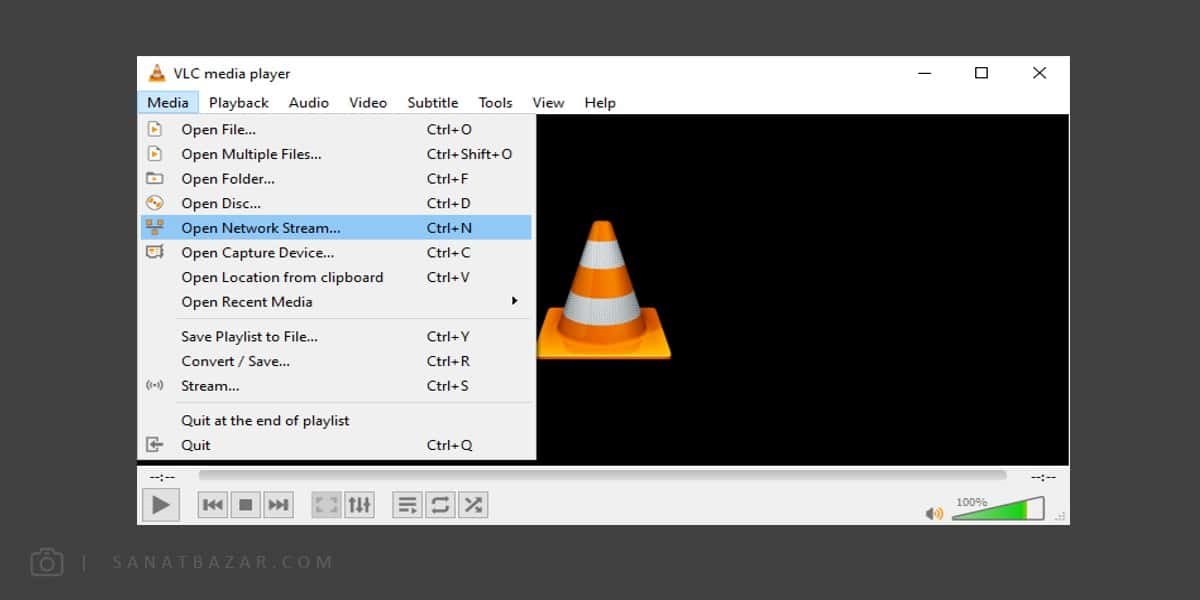Close the open Media menu tab
The image size is (1200, 600).
(168, 102)
